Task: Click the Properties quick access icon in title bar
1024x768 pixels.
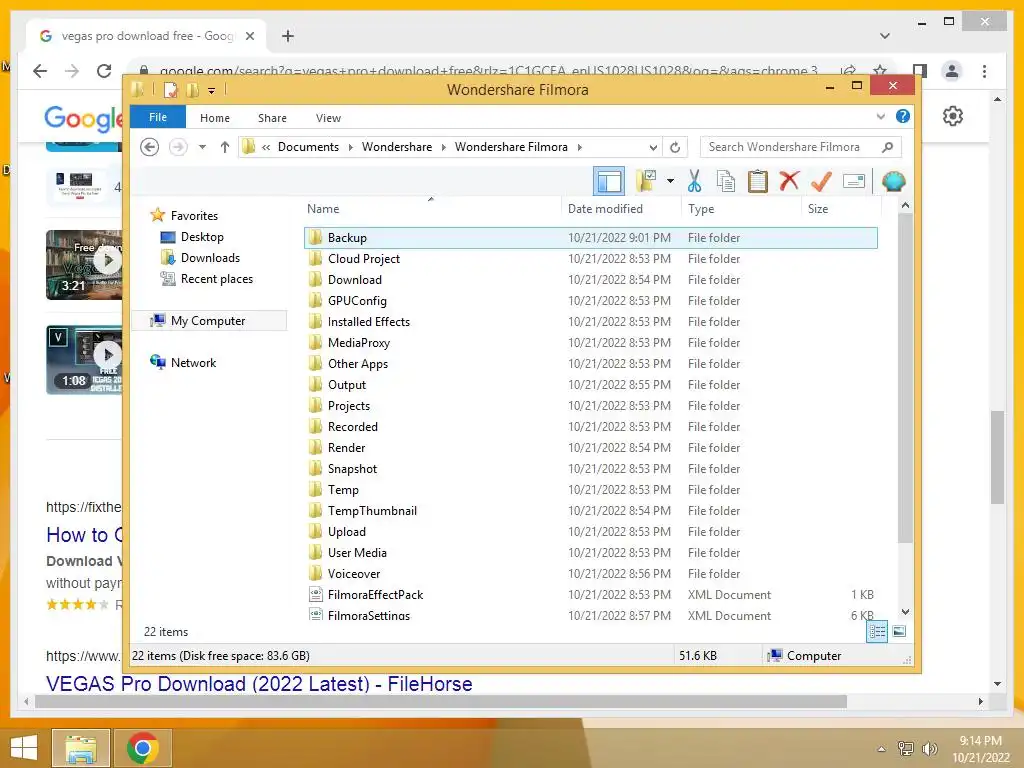Action: (170, 89)
